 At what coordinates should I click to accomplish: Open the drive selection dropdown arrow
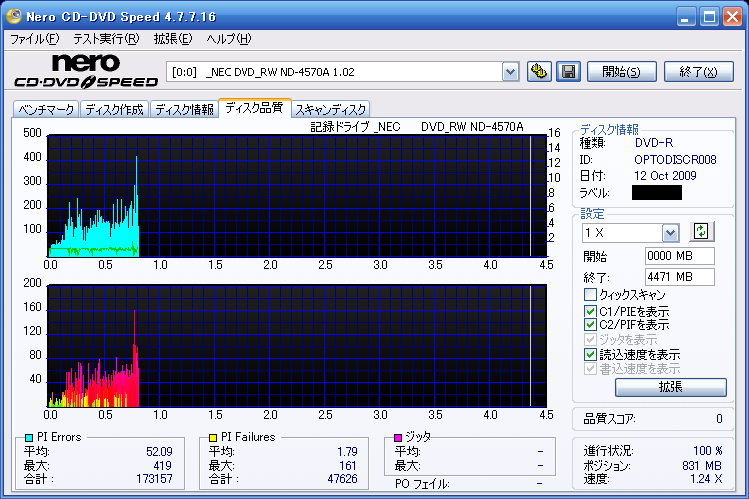(x=511, y=72)
